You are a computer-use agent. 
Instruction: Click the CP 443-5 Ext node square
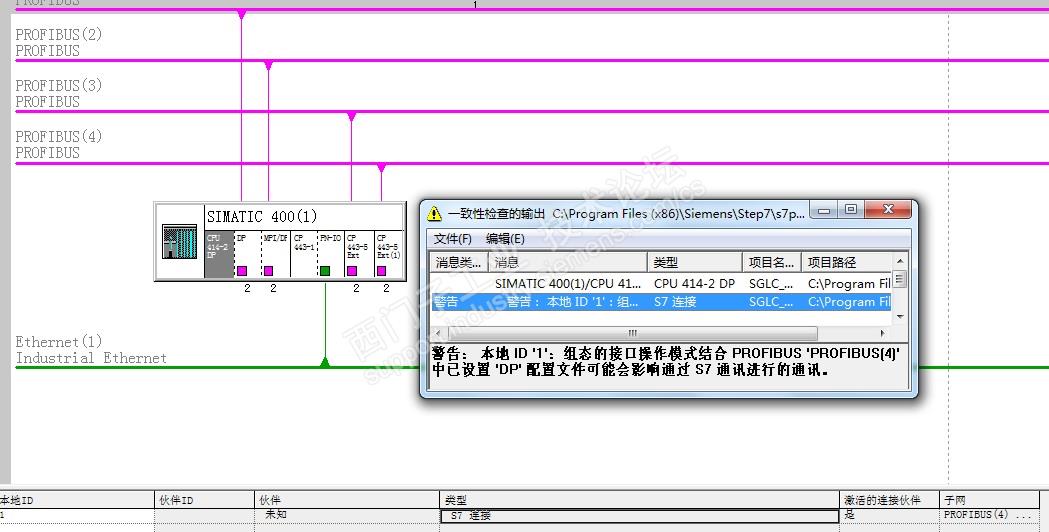click(352, 270)
